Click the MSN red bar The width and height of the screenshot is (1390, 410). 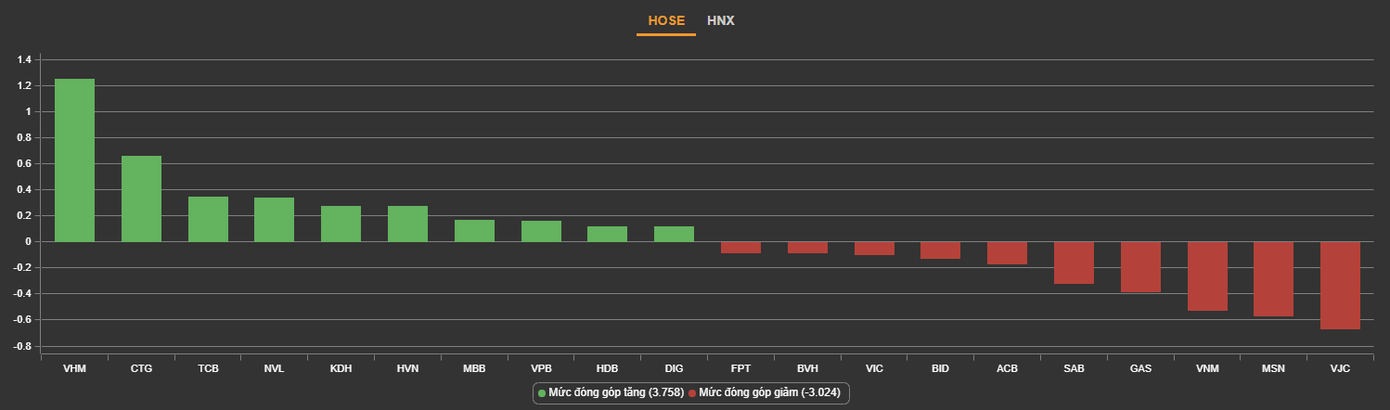(1273, 278)
